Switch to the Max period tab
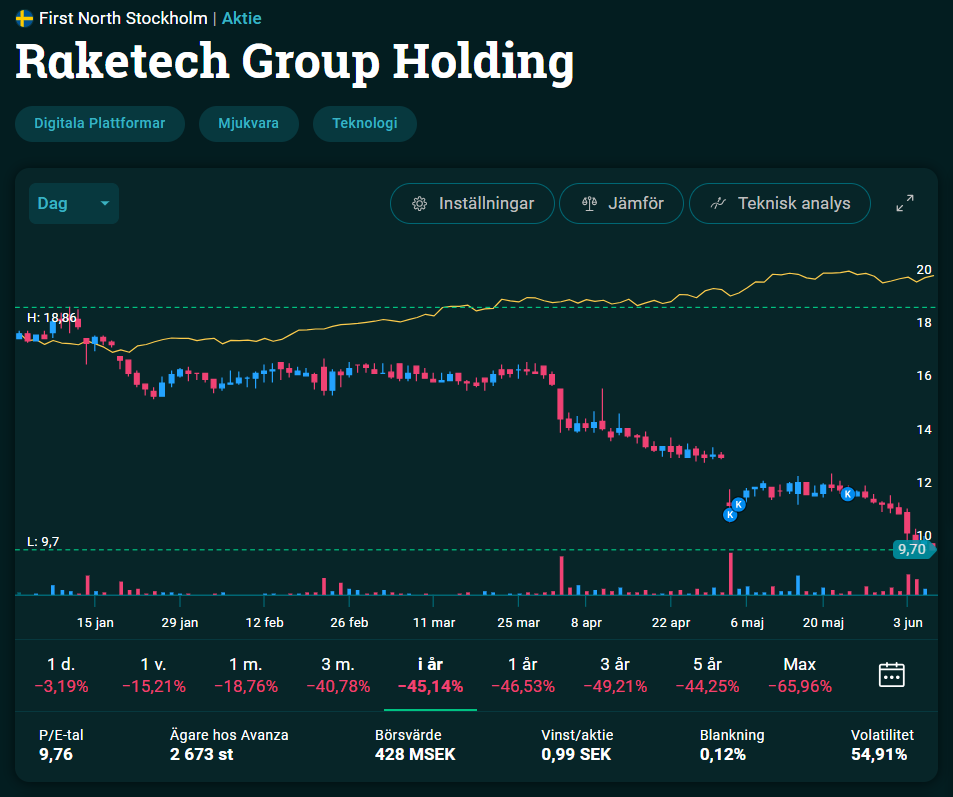 pos(800,675)
